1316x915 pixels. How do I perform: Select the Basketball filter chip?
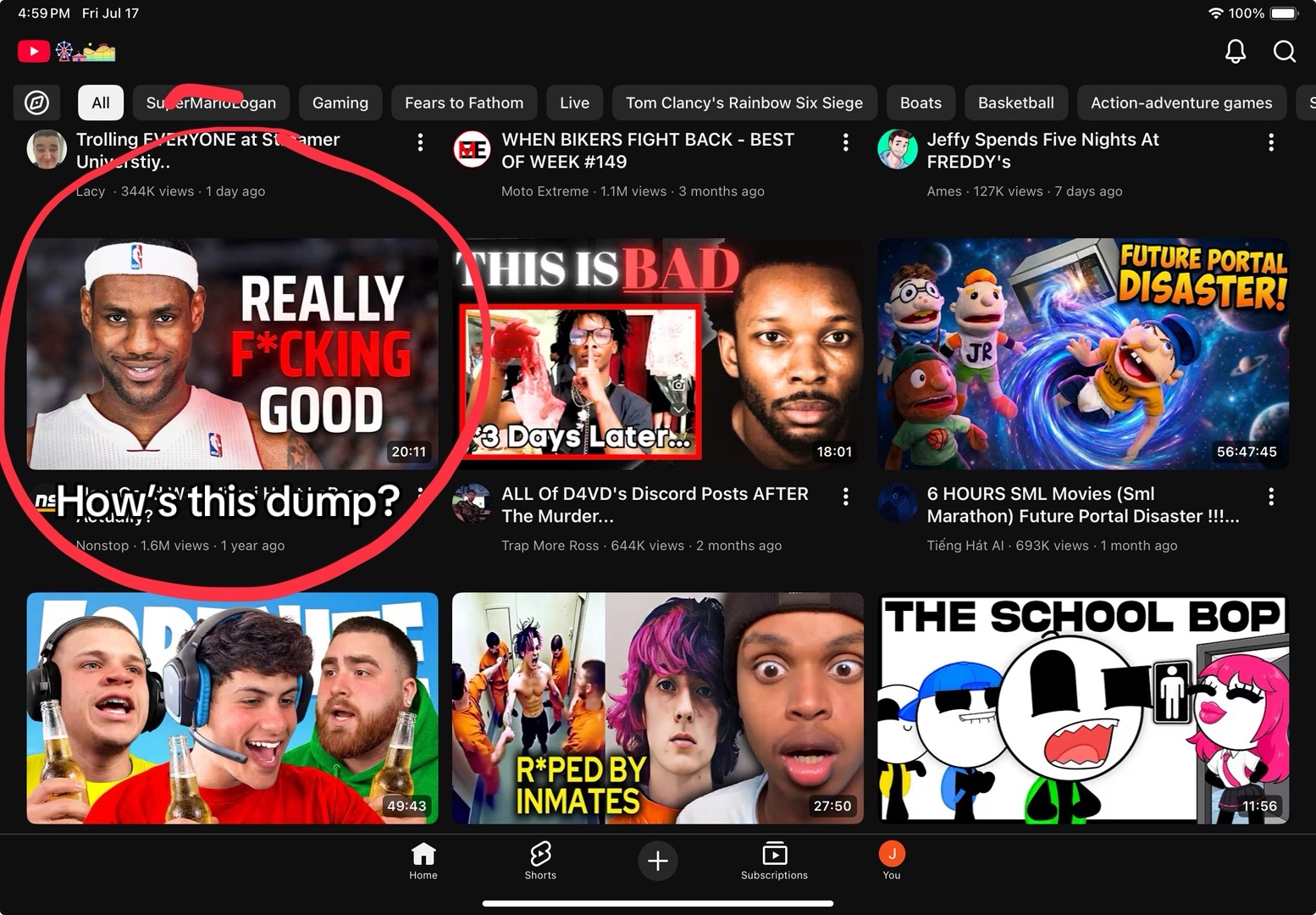click(x=1016, y=103)
